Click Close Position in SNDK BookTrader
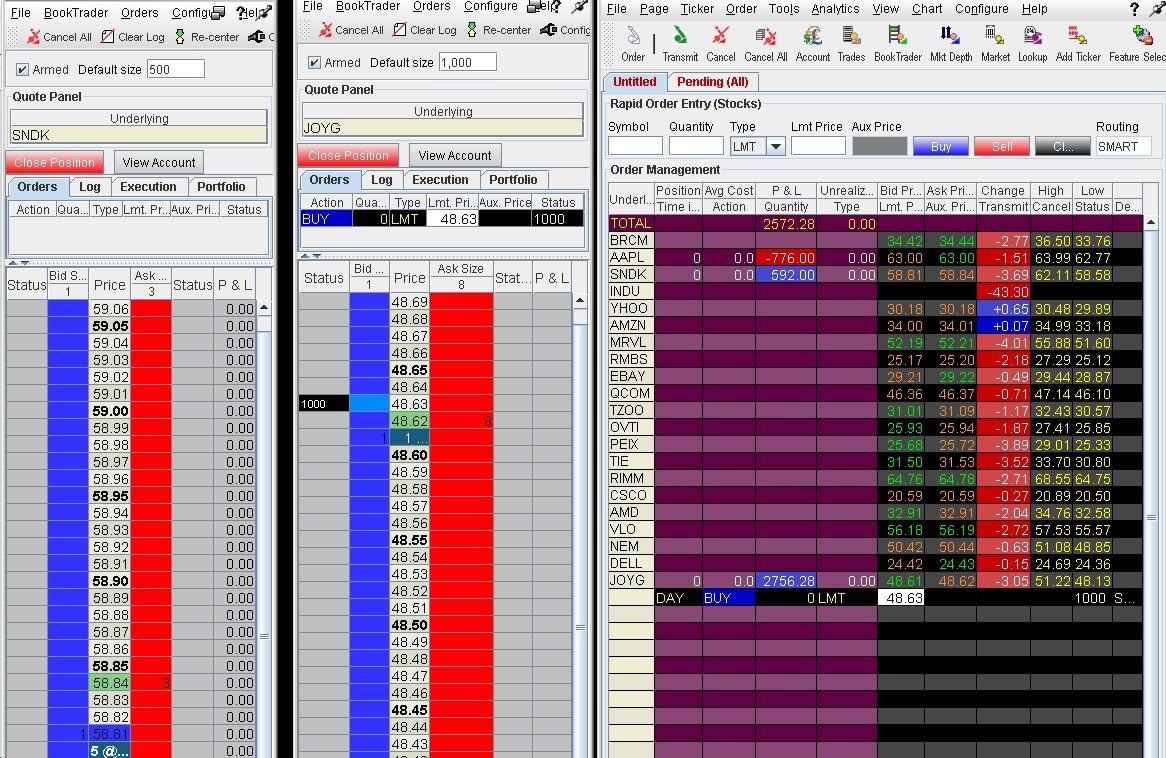Viewport: 1166px width, 758px height. click(x=55, y=163)
